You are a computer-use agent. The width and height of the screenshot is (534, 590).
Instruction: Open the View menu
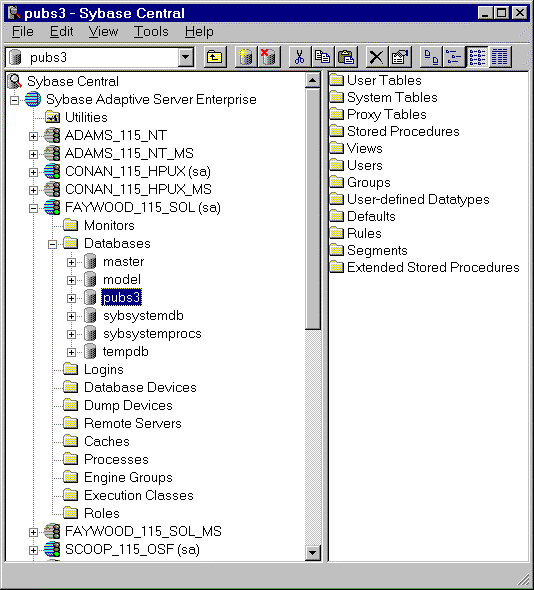click(103, 32)
